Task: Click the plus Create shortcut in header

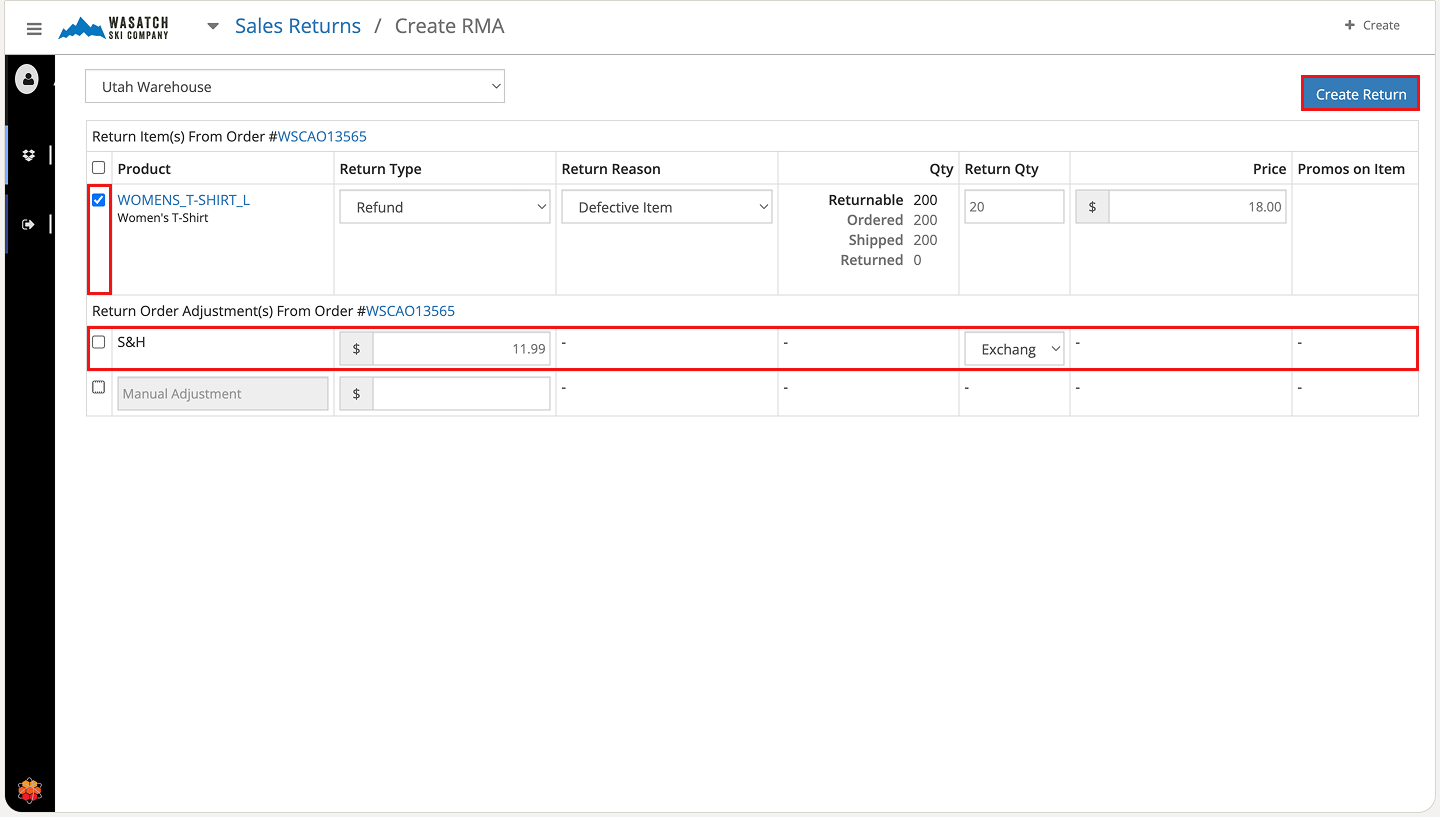Action: 1371,25
